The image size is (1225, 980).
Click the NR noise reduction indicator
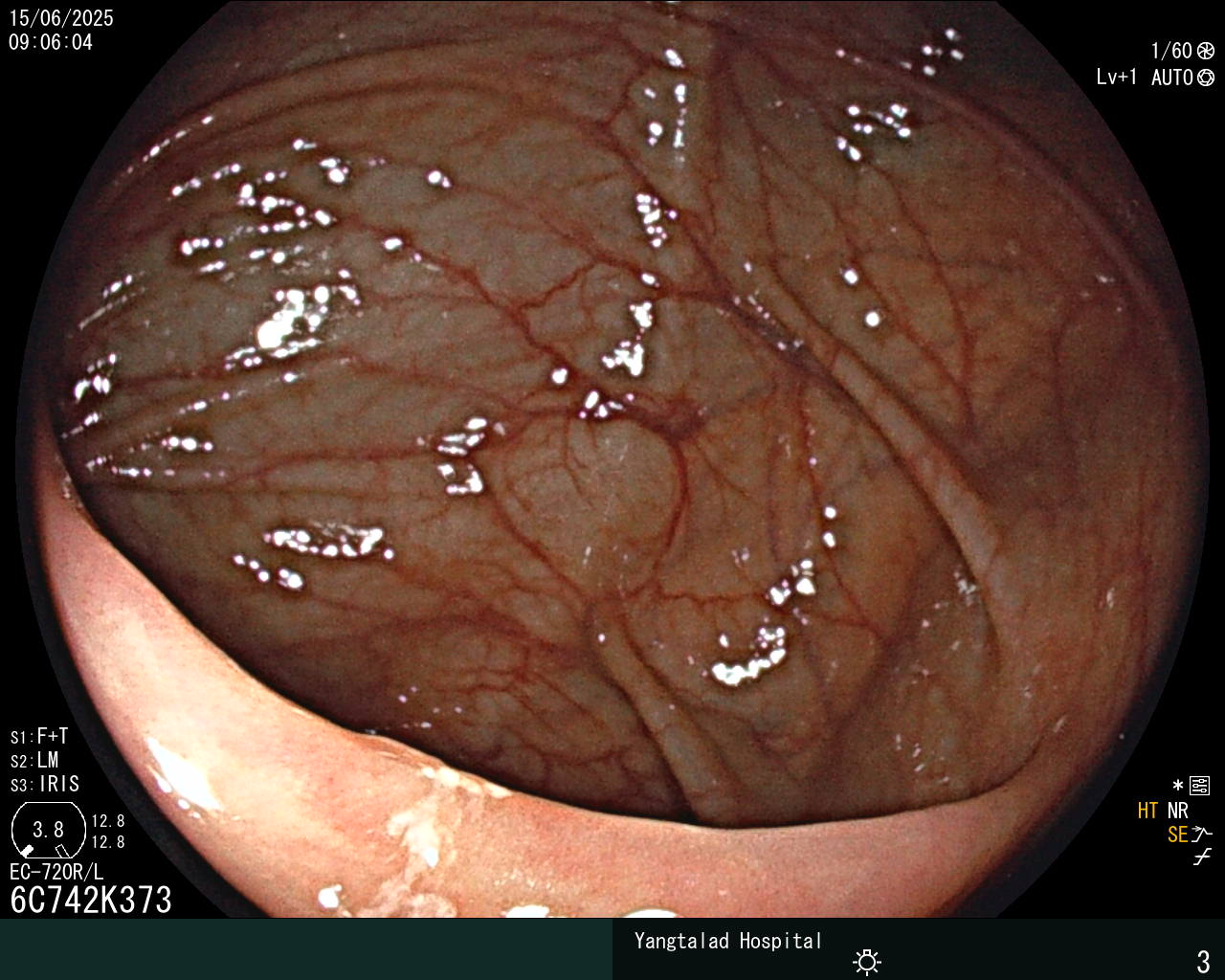click(1178, 811)
